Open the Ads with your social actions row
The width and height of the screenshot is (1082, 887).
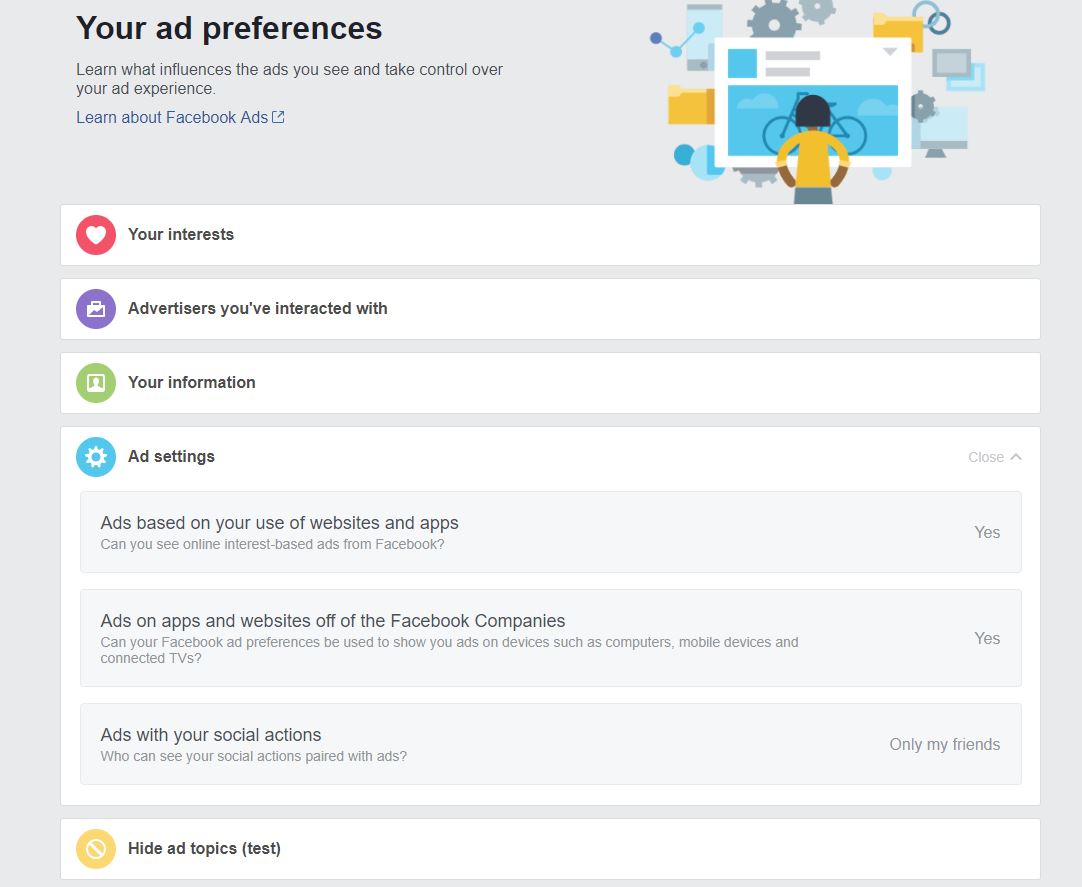click(551, 744)
